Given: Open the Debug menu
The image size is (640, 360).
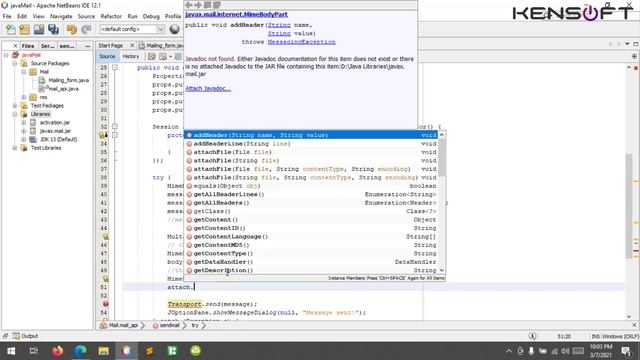Looking at the screenshot, I should click(151, 16).
